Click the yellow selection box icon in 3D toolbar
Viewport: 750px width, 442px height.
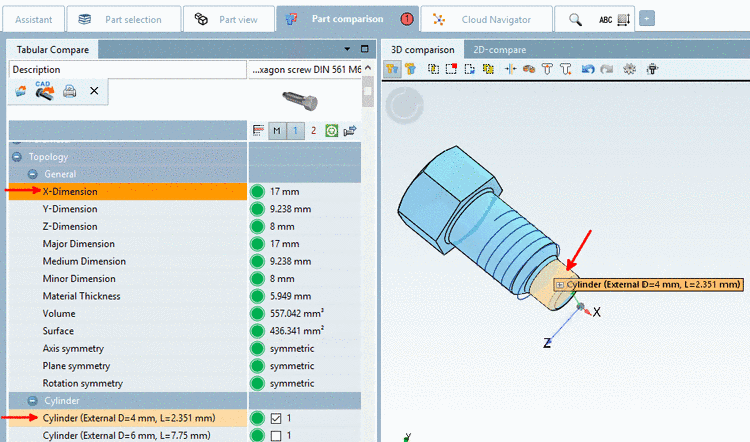click(x=433, y=69)
